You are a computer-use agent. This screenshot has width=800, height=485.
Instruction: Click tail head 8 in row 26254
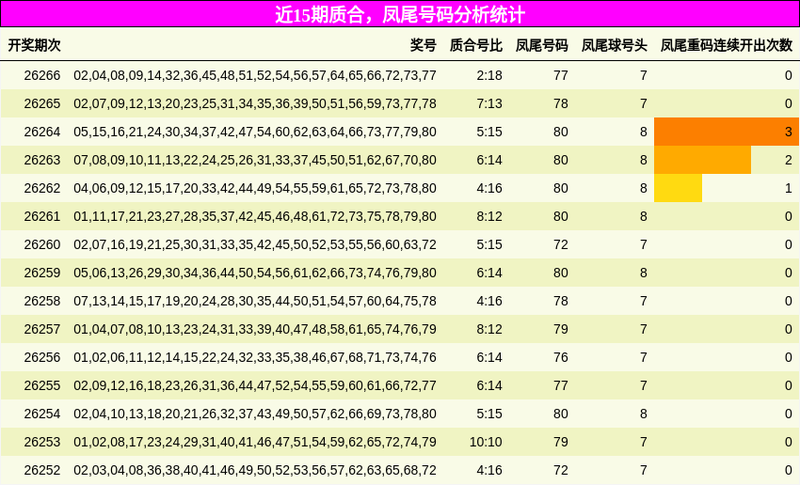point(643,414)
